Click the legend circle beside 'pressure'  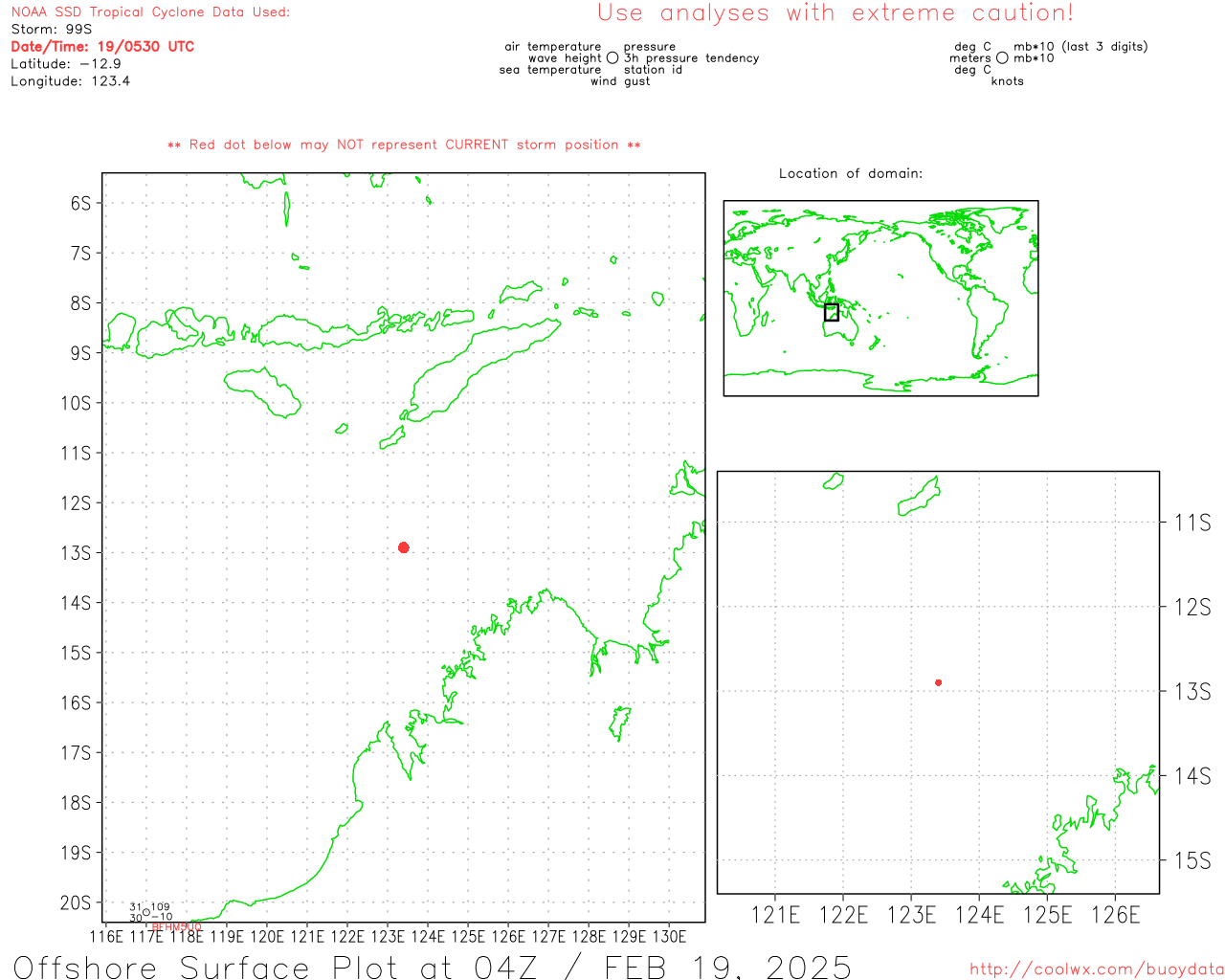(x=612, y=57)
